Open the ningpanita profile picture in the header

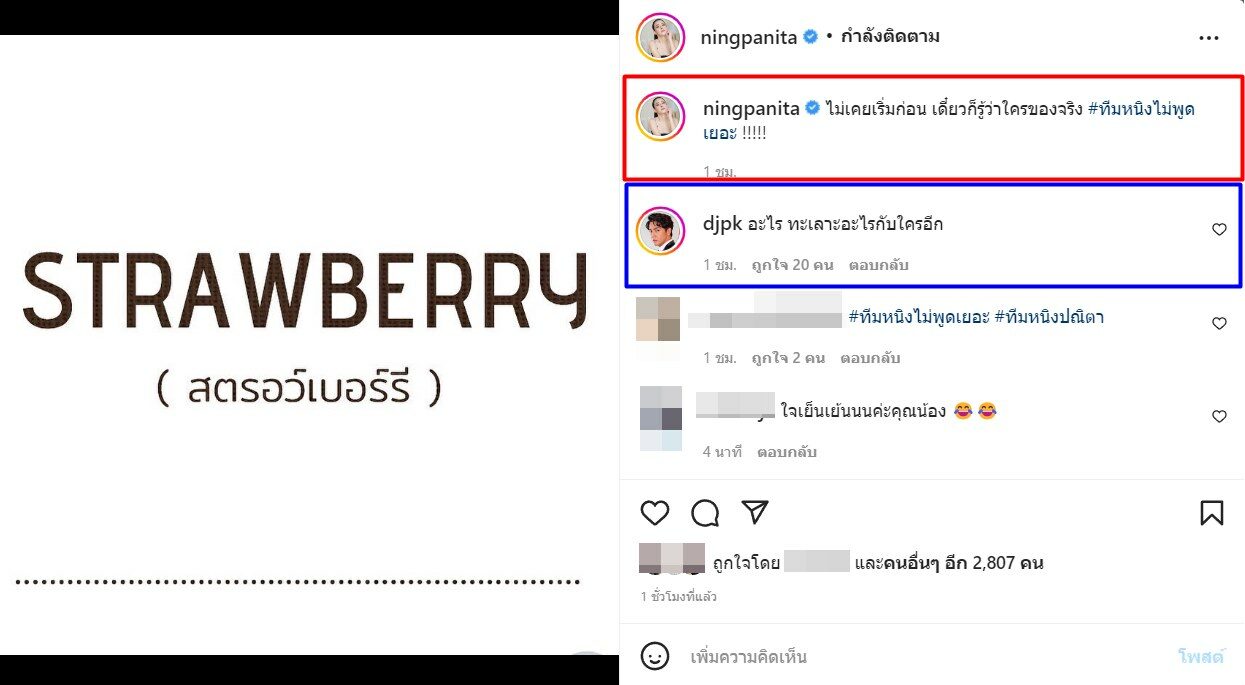tap(660, 37)
